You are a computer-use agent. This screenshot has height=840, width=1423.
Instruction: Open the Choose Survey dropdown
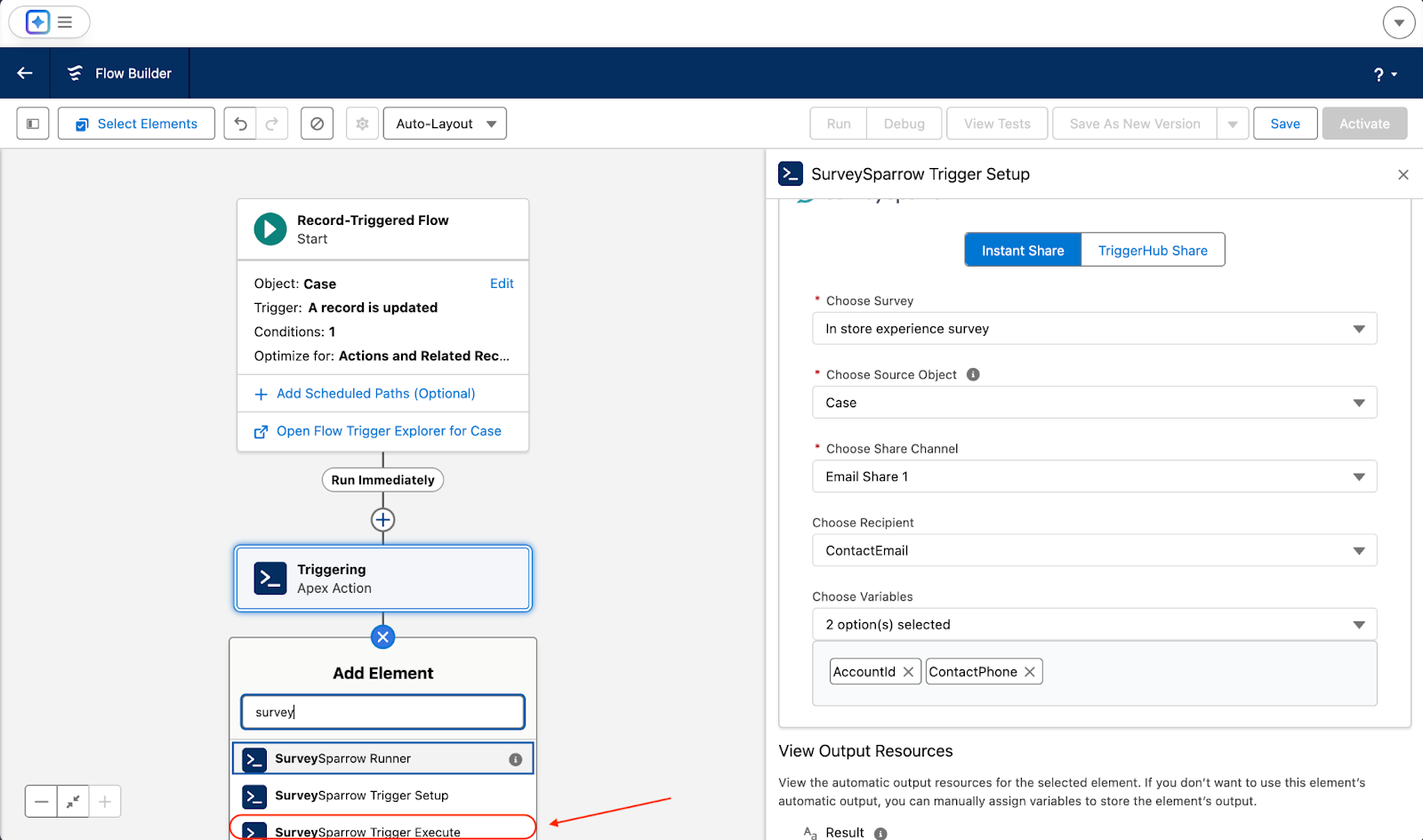pyautogui.click(x=1094, y=329)
